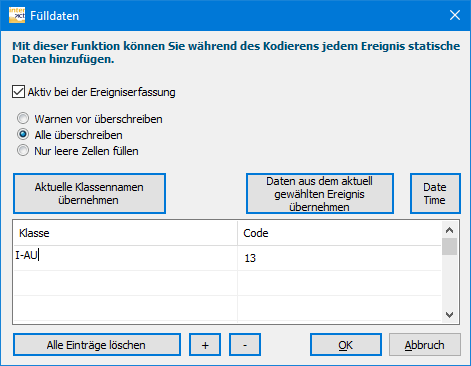The width and height of the screenshot is (471, 366).
Task: Toggle 'Aktiv bei der Ereigniserfassung' checkbox
Action: 18,92
